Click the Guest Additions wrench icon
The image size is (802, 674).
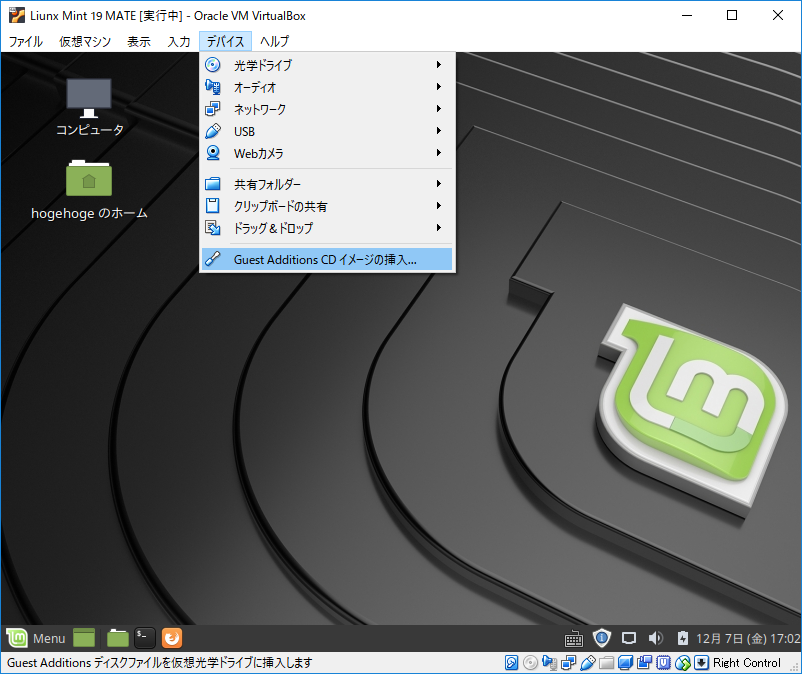coord(213,259)
